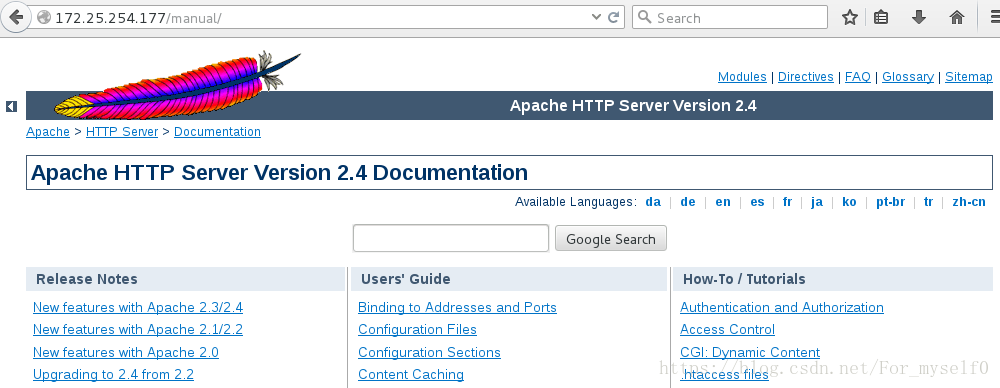Switch language to pt-br
This screenshot has width=1000, height=388.
pyautogui.click(x=890, y=202)
